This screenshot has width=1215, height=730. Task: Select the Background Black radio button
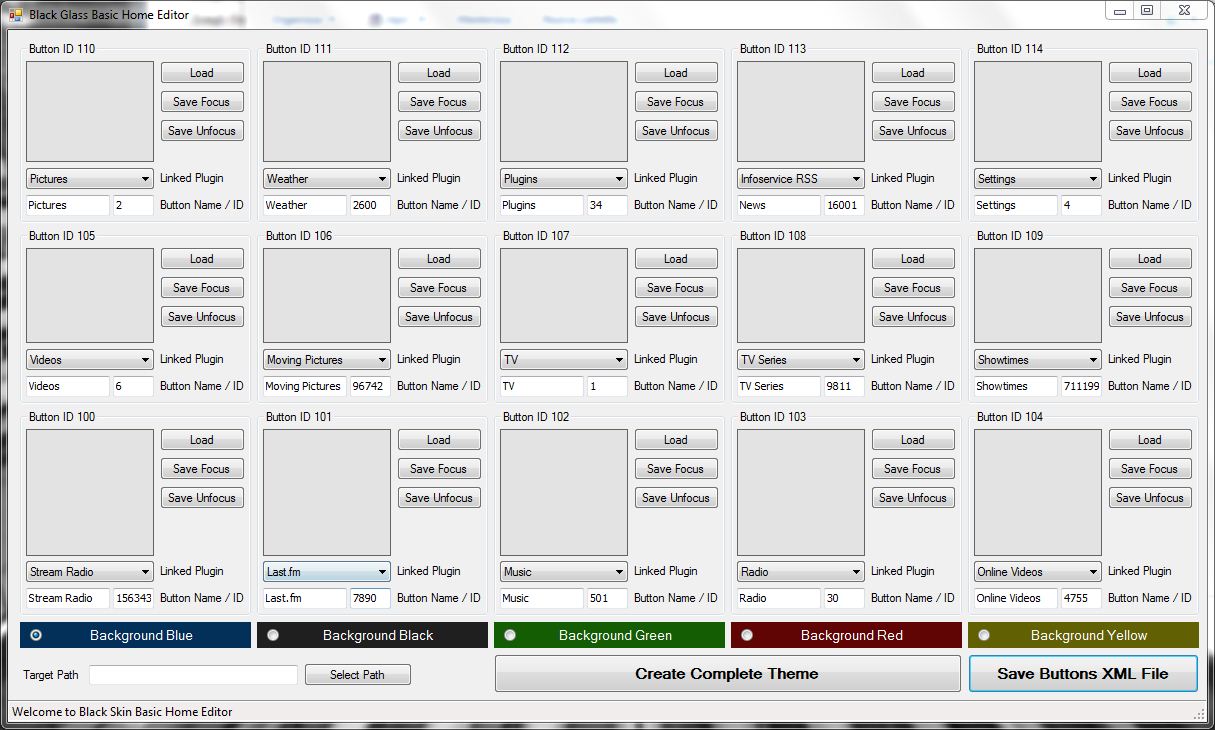tap(273, 635)
